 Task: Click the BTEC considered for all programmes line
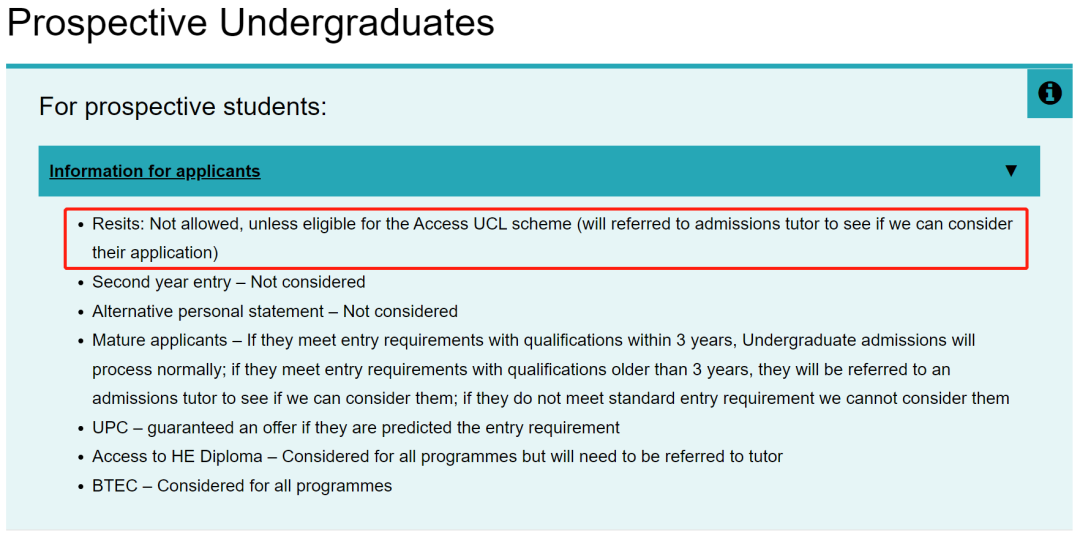(242, 486)
